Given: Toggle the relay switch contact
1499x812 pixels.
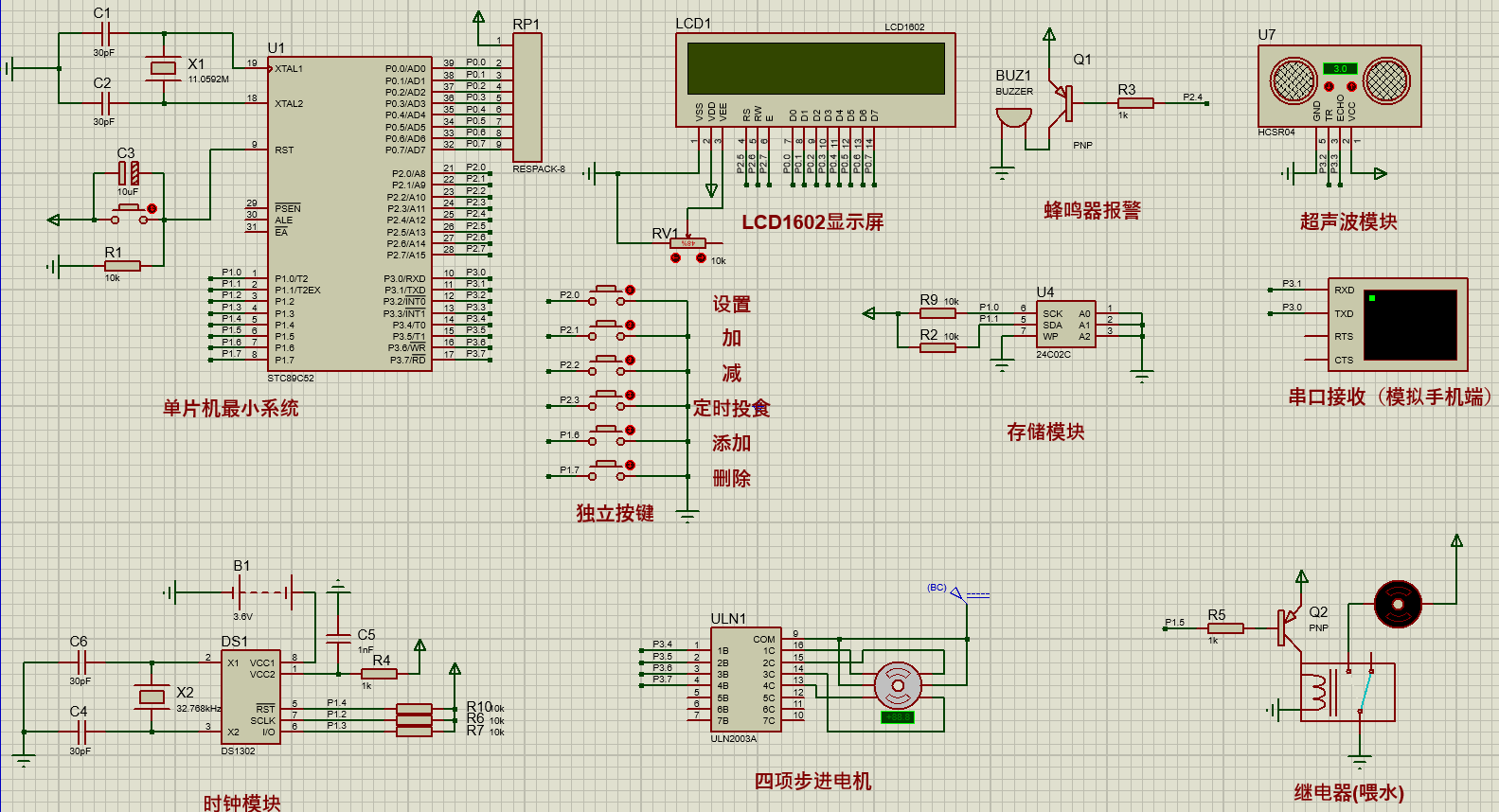Looking at the screenshot, I should click(x=1365, y=690).
